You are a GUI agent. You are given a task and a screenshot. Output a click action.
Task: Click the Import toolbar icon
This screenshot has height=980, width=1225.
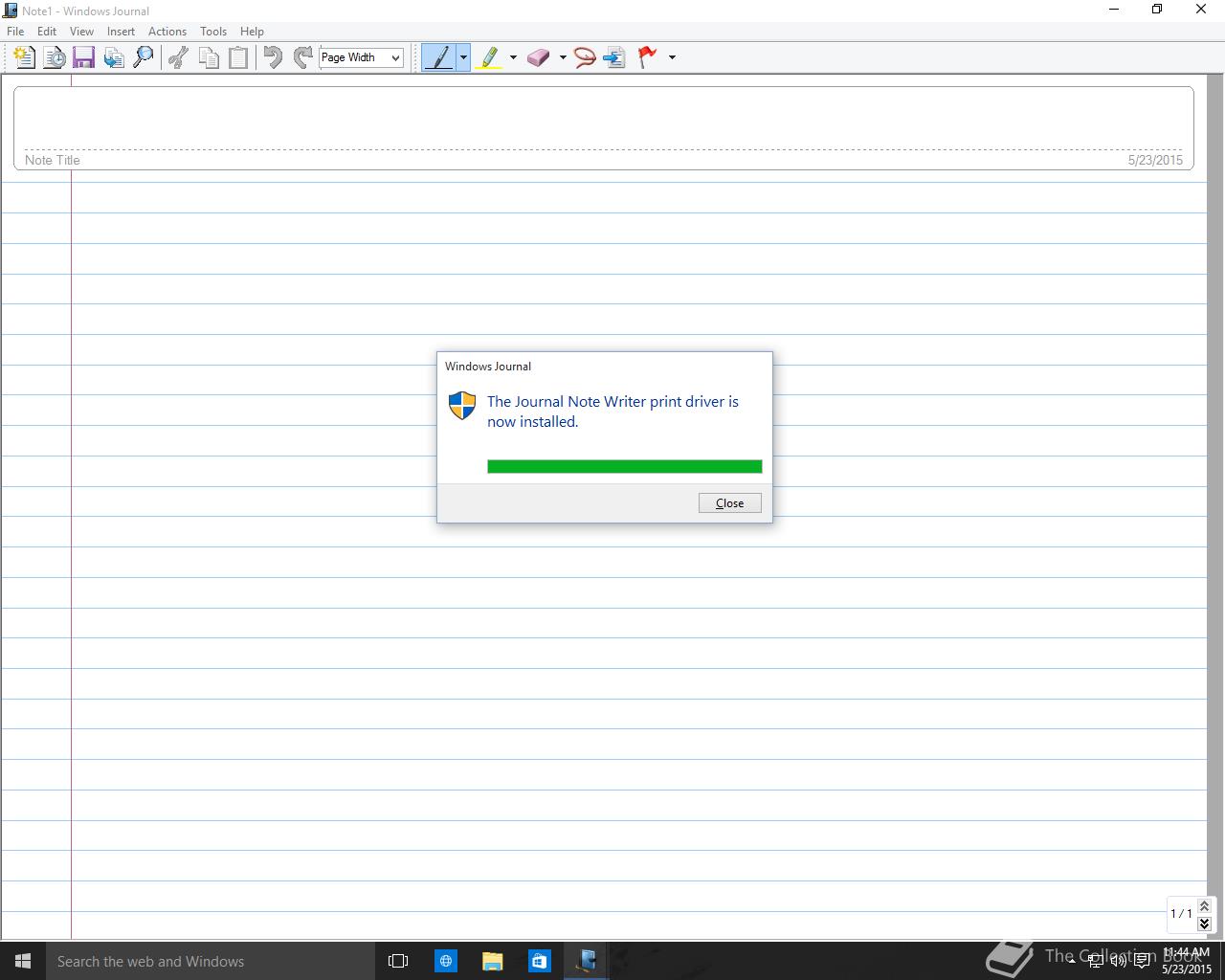[x=114, y=57]
